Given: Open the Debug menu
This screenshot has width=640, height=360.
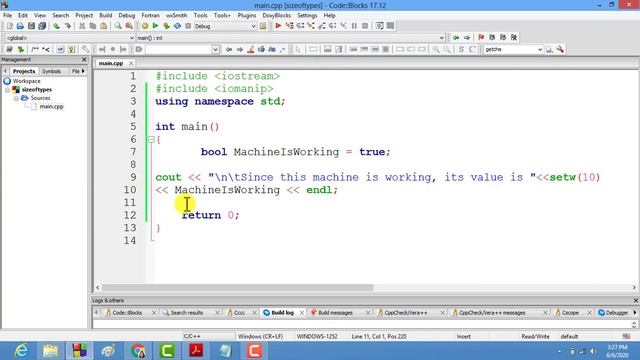Looking at the screenshot, I should pyautogui.click(x=127, y=15).
